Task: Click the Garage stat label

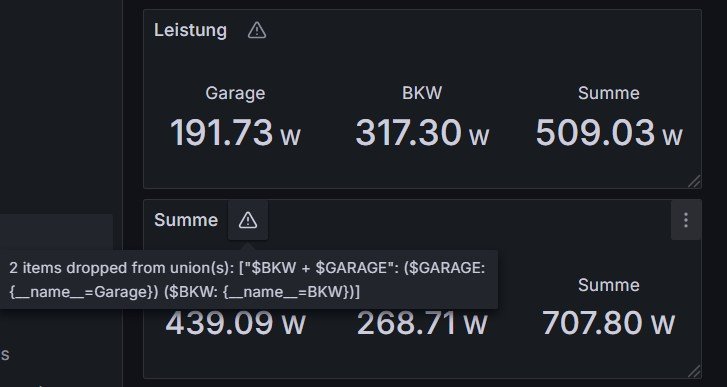Action: click(235, 93)
